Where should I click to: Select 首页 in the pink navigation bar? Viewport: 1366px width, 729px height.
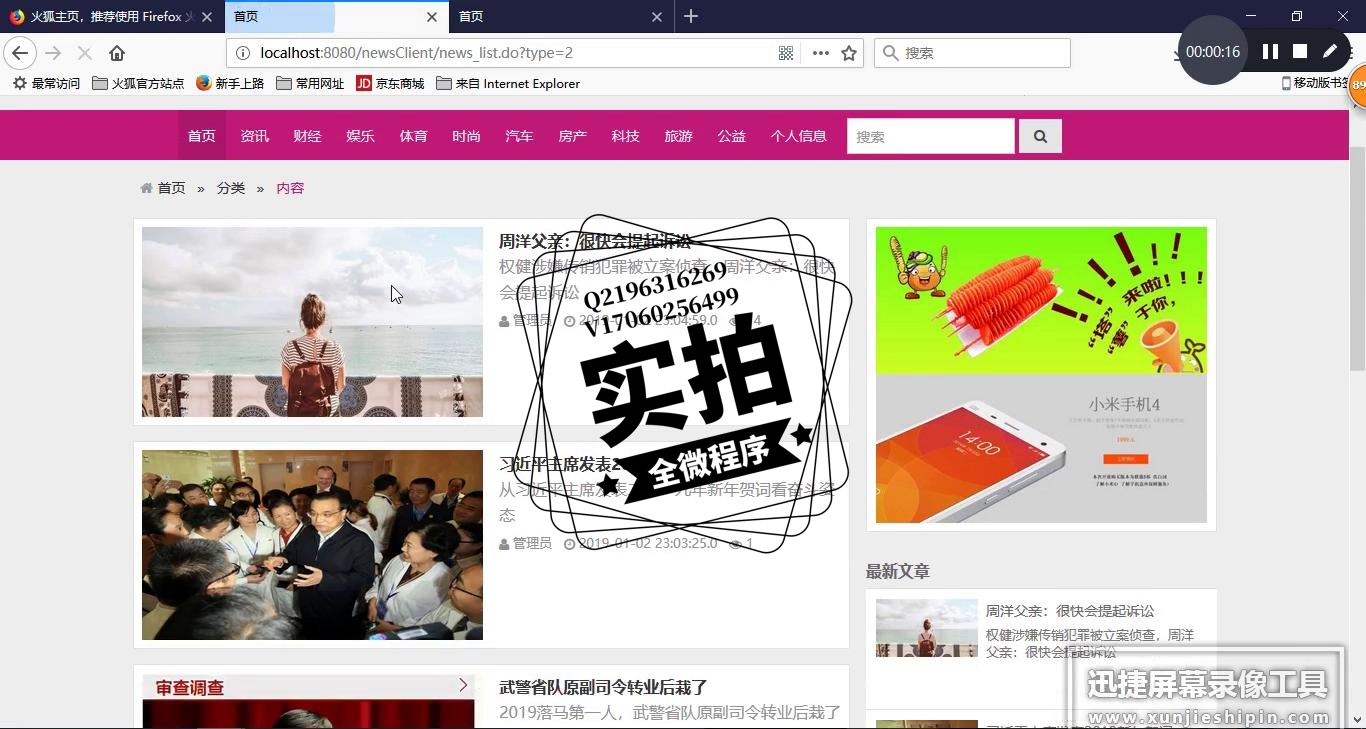pos(202,136)
